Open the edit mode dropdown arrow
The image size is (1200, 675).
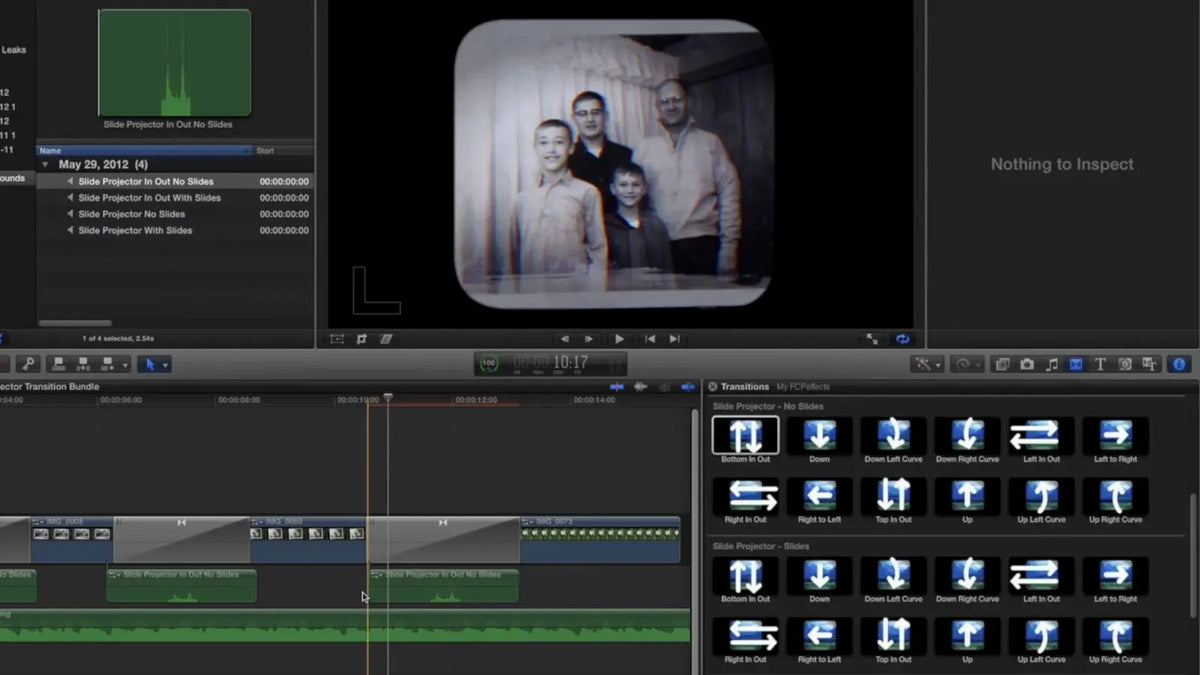point(124,365)
